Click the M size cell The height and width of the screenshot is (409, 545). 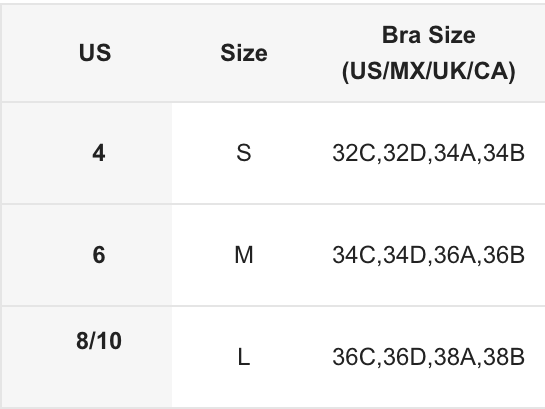pos(244,255)
